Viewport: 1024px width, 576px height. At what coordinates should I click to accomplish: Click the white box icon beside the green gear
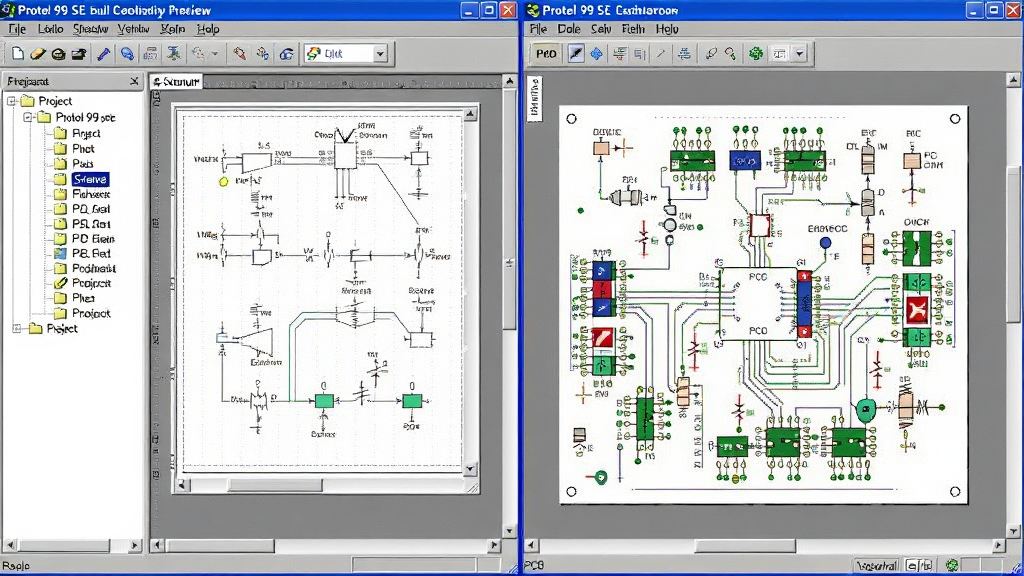779,54
